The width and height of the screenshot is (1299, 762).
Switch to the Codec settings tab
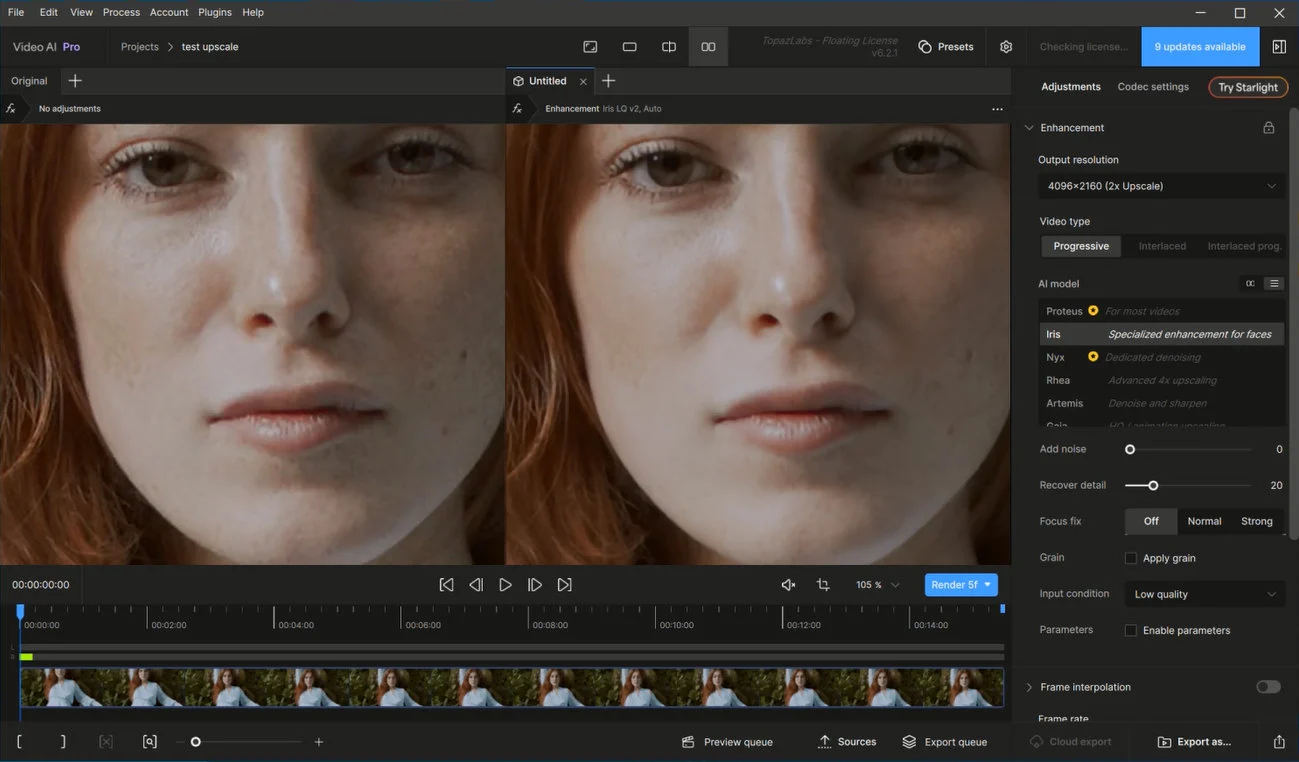coord(1153,87)
